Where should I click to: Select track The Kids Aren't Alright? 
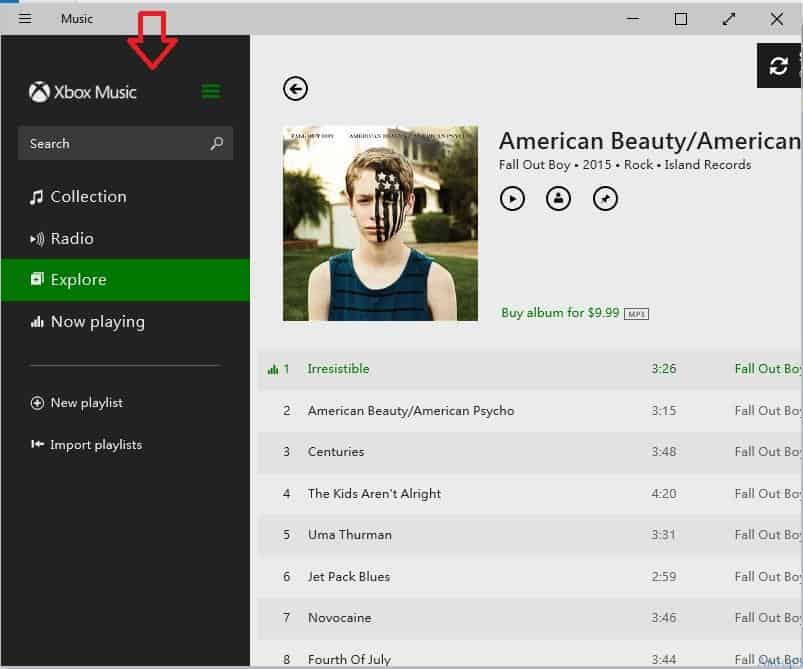(x=530, y=493)
